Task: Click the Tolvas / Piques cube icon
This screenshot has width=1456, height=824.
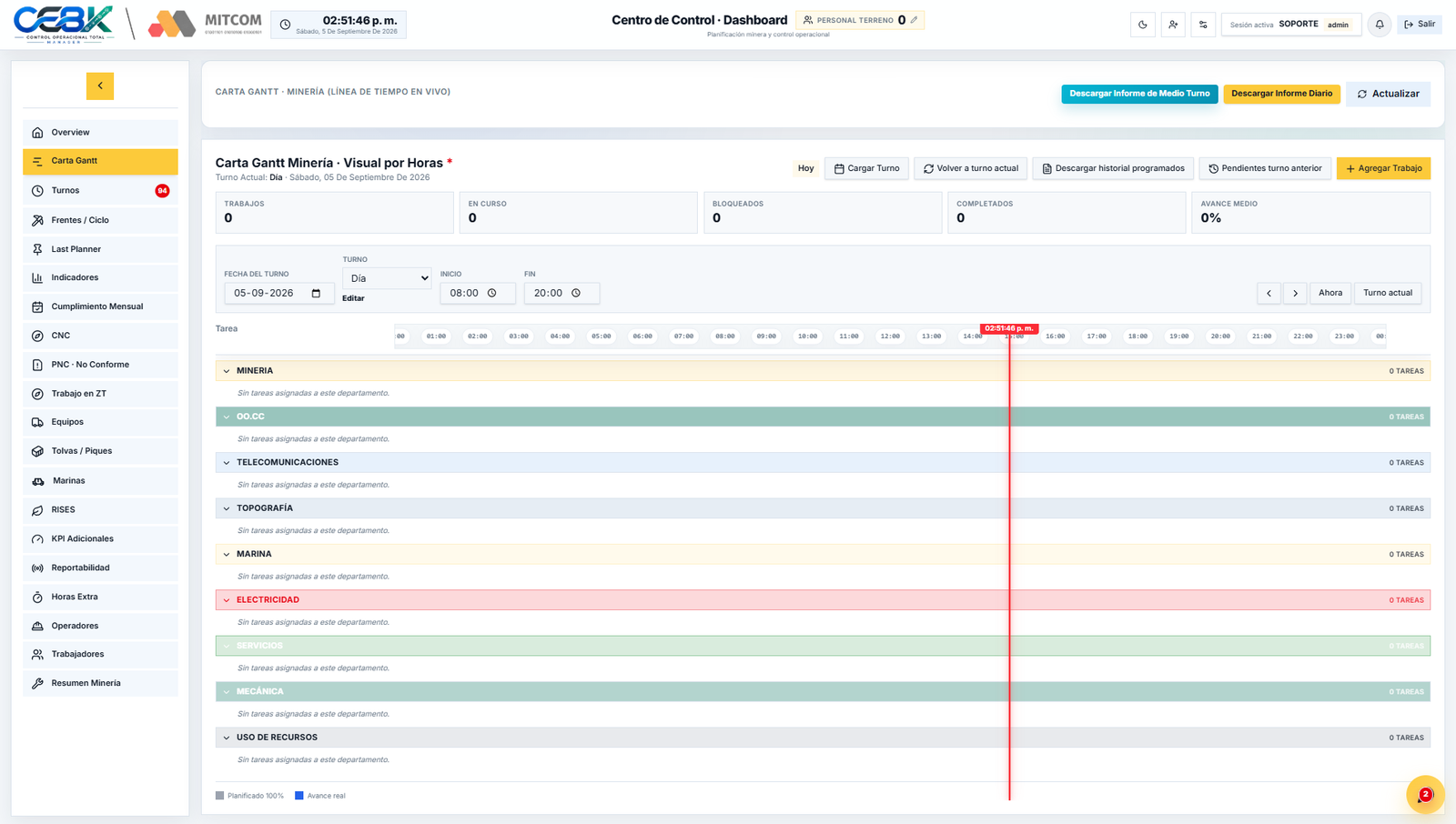Action: point(37,451)
